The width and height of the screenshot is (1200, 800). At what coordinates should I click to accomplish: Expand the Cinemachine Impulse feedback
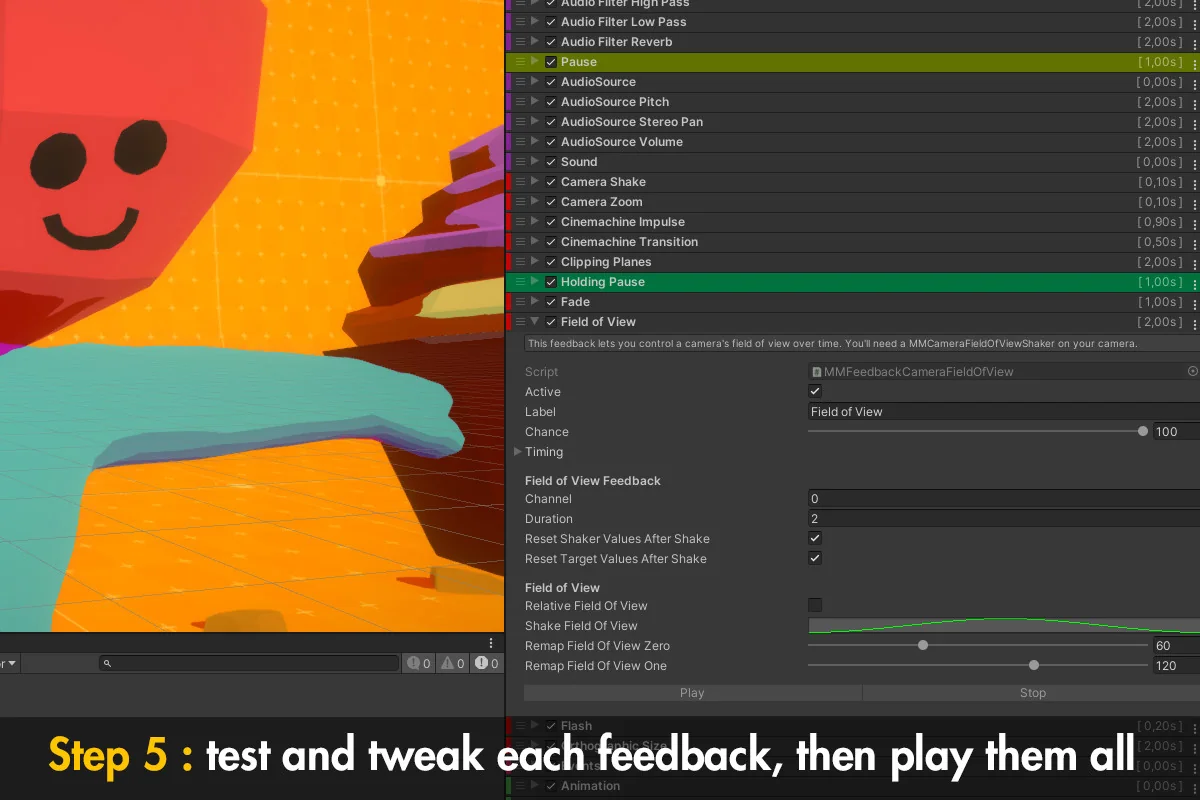[x=535, y=222]
